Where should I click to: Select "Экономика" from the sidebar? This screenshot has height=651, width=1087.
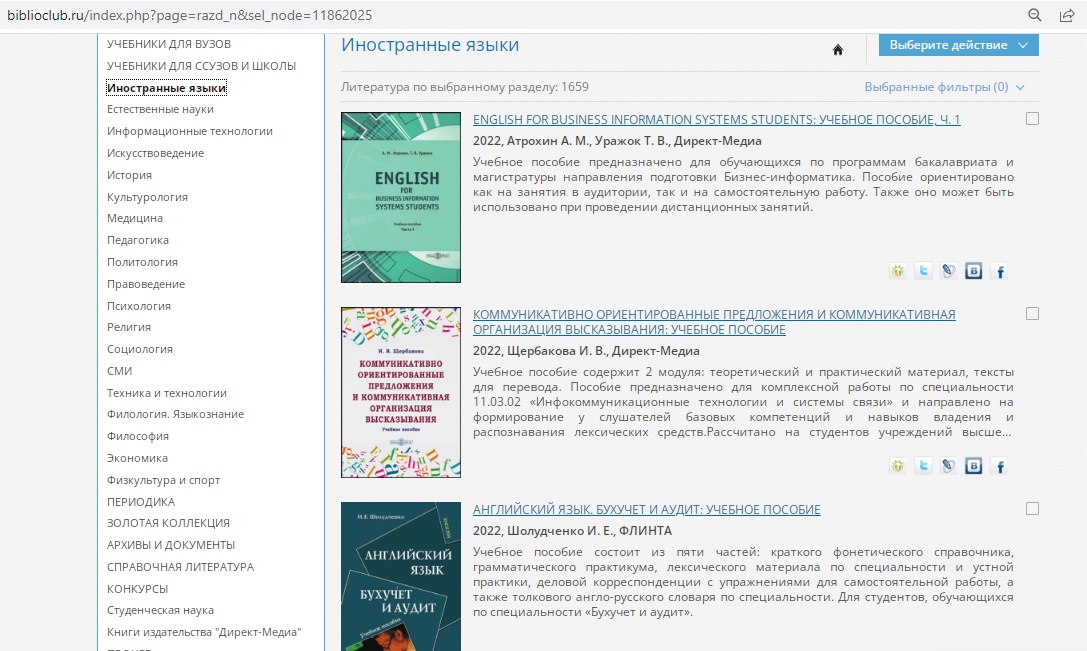(x=137, y=458)
